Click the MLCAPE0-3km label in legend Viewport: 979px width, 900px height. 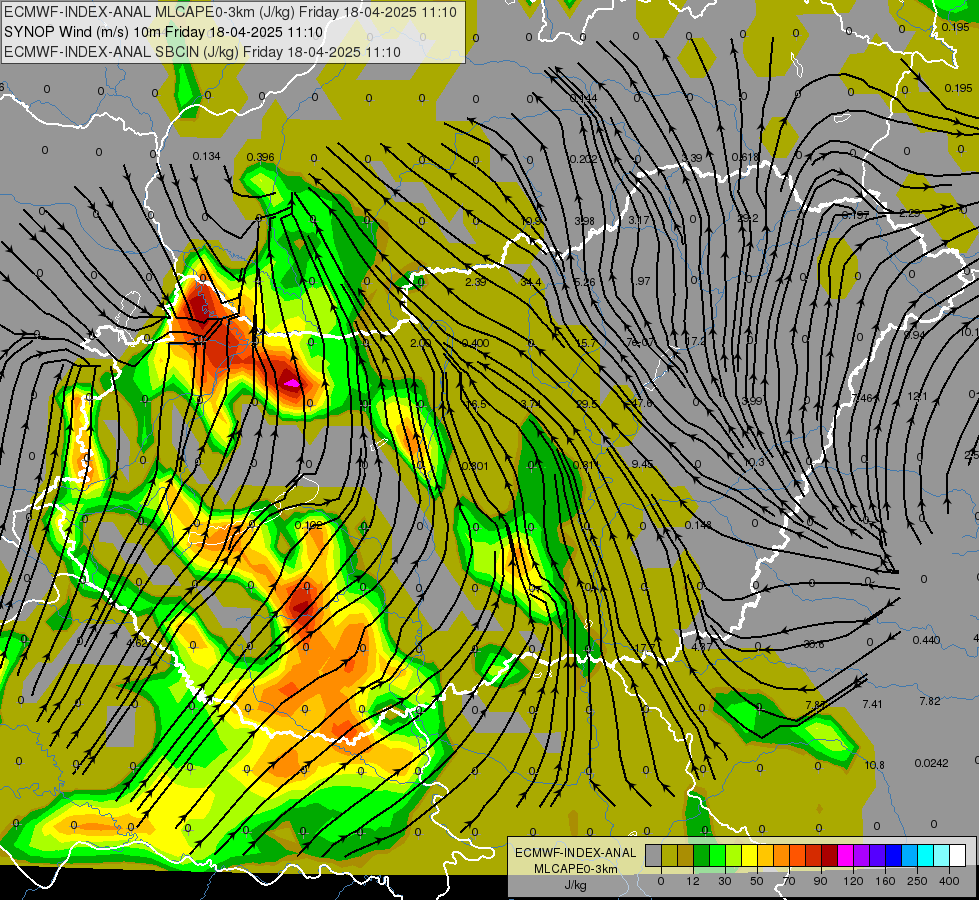[x=576, y=869]
